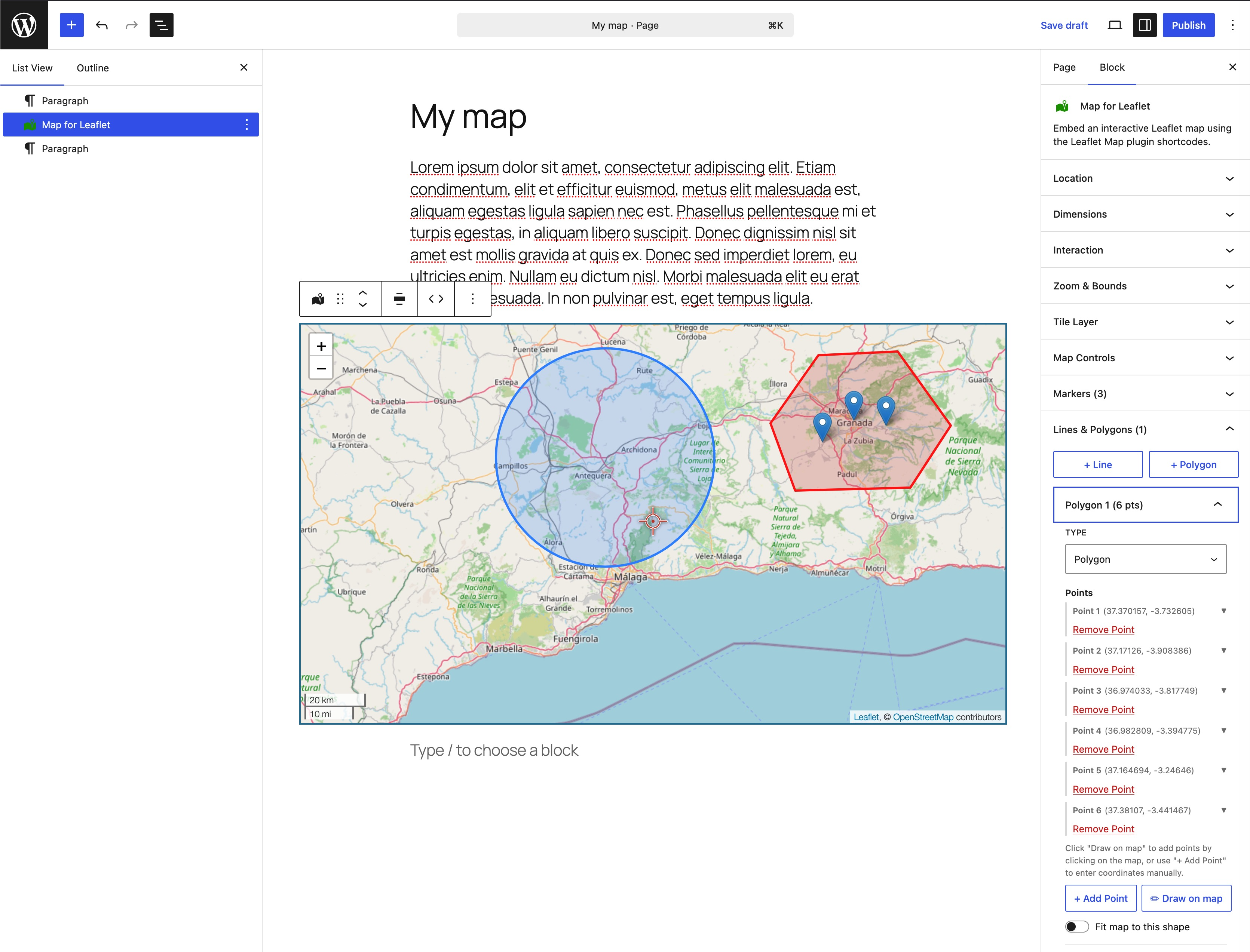Close the List View panel

click(x=244, y=67)
